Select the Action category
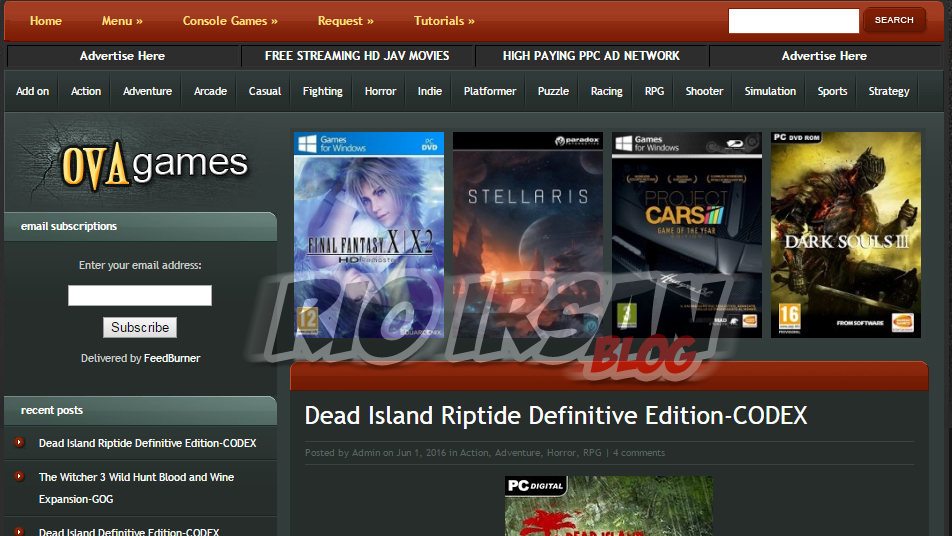 point(86,91)
